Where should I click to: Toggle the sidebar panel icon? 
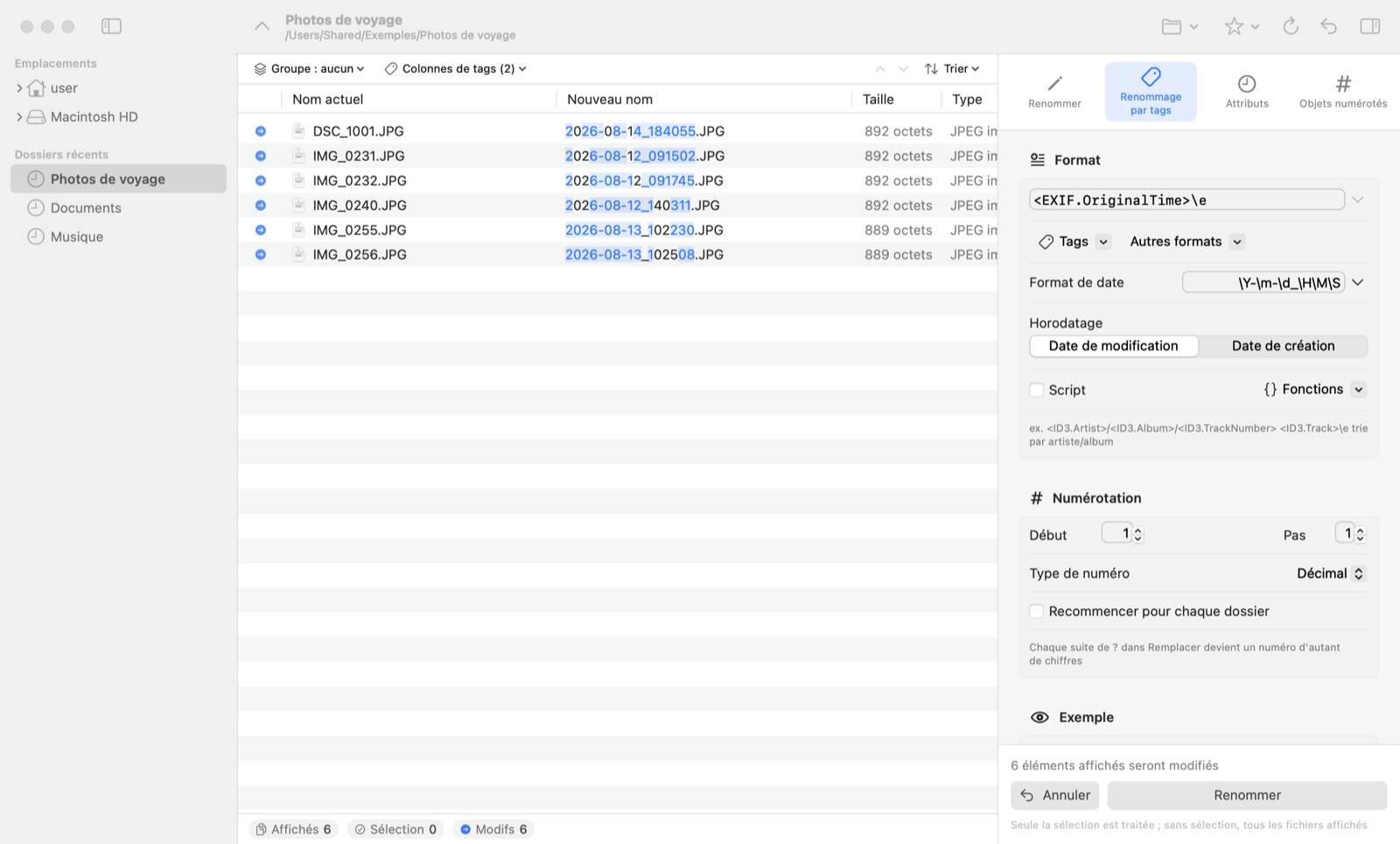111,26
